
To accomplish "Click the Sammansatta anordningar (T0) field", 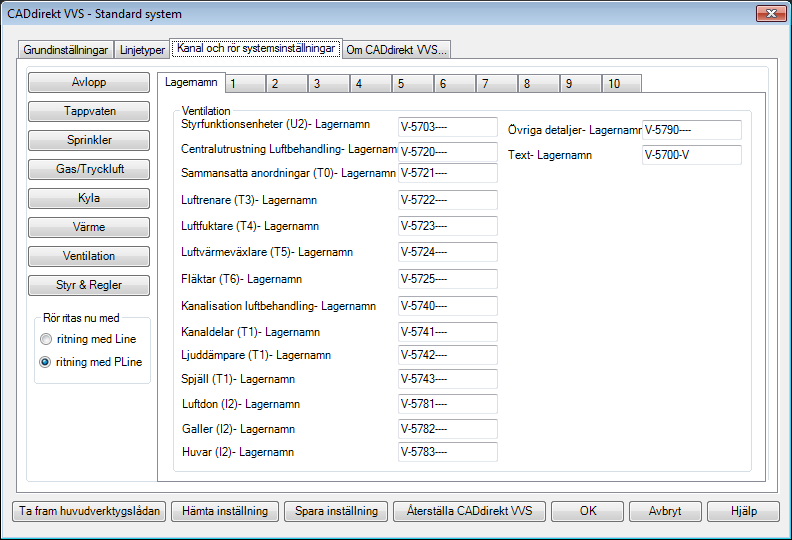I will (448, 173).
